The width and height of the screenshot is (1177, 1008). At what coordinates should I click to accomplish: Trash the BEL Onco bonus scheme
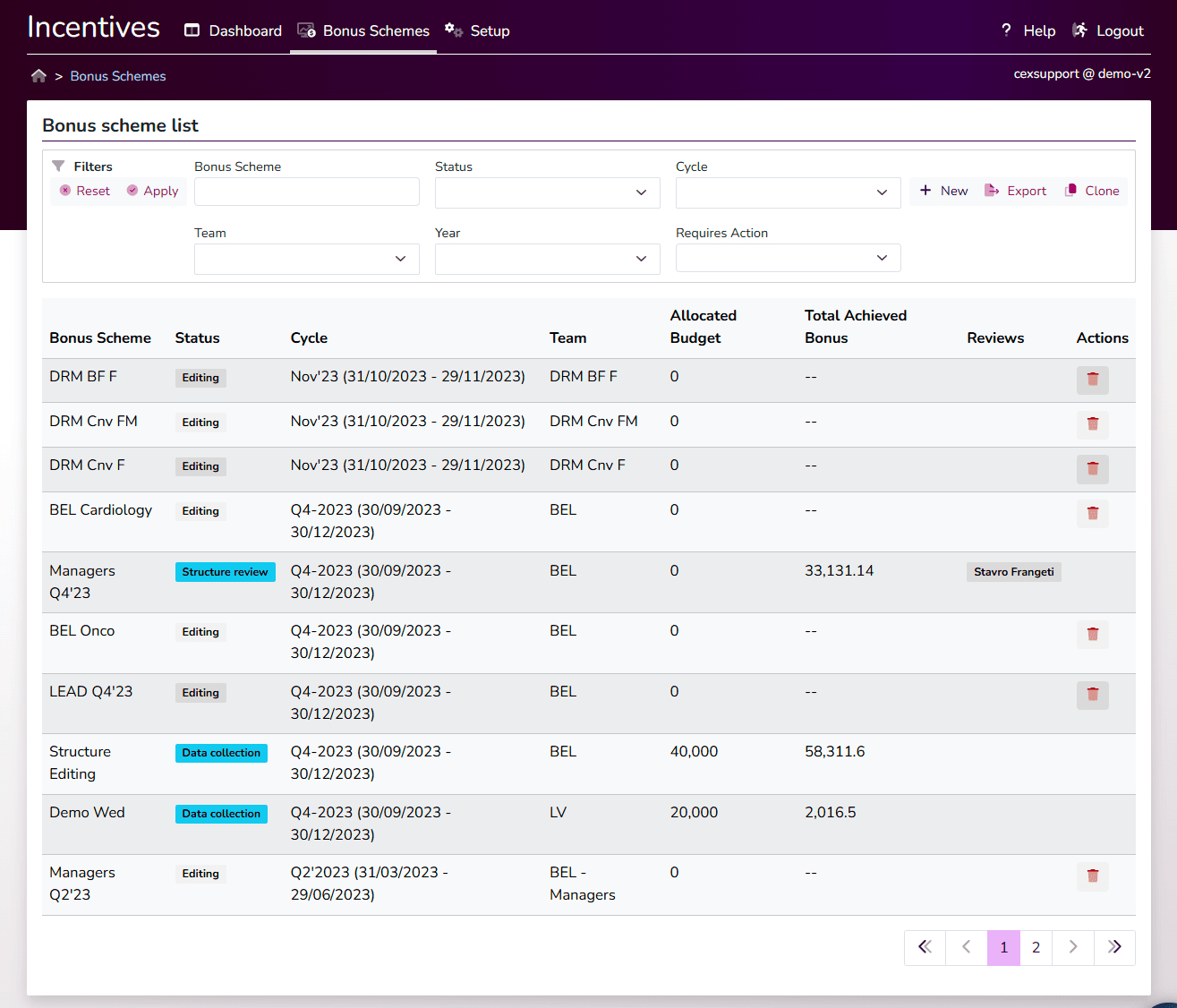point(1092,634)
